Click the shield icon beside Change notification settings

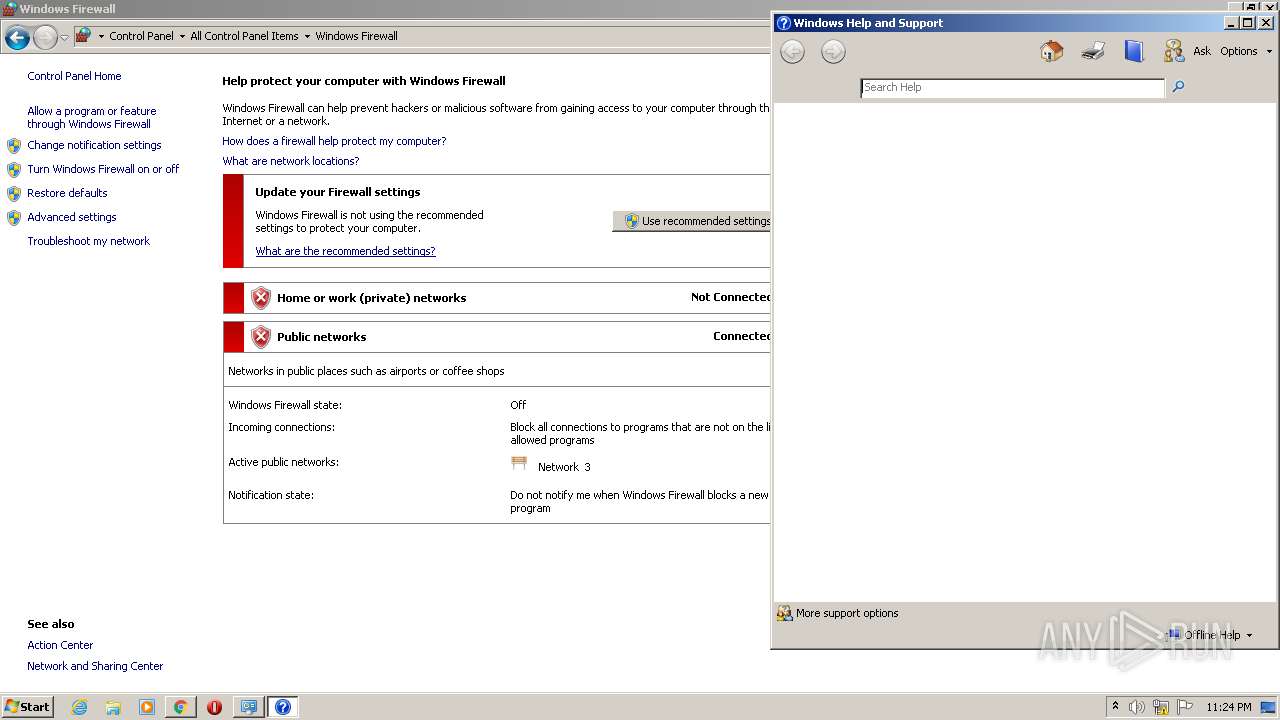(x=14, y=145)
